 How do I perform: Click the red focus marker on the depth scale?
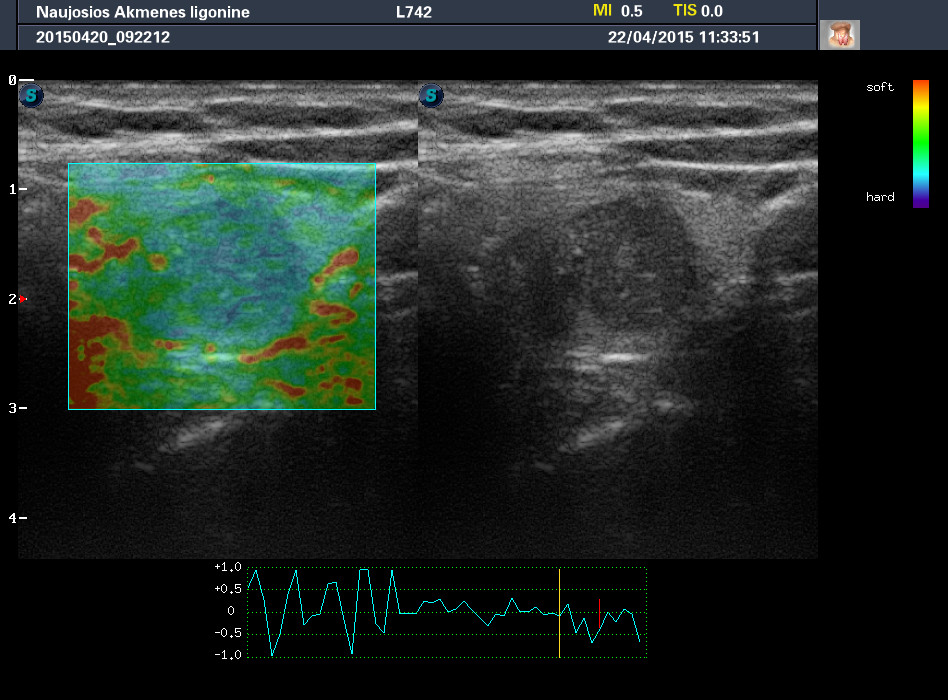pos(22,299)
